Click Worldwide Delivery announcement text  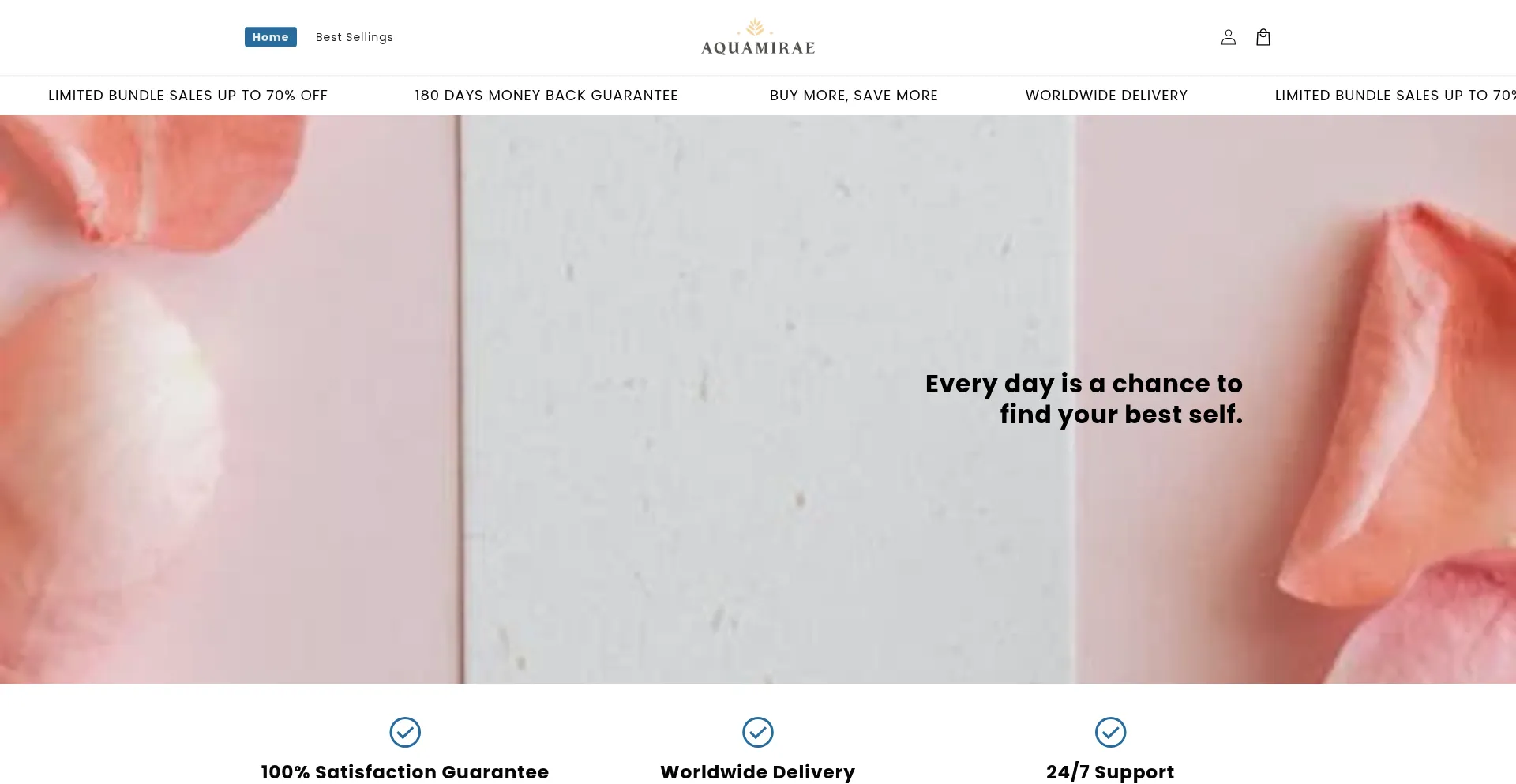click(1106, 96)
